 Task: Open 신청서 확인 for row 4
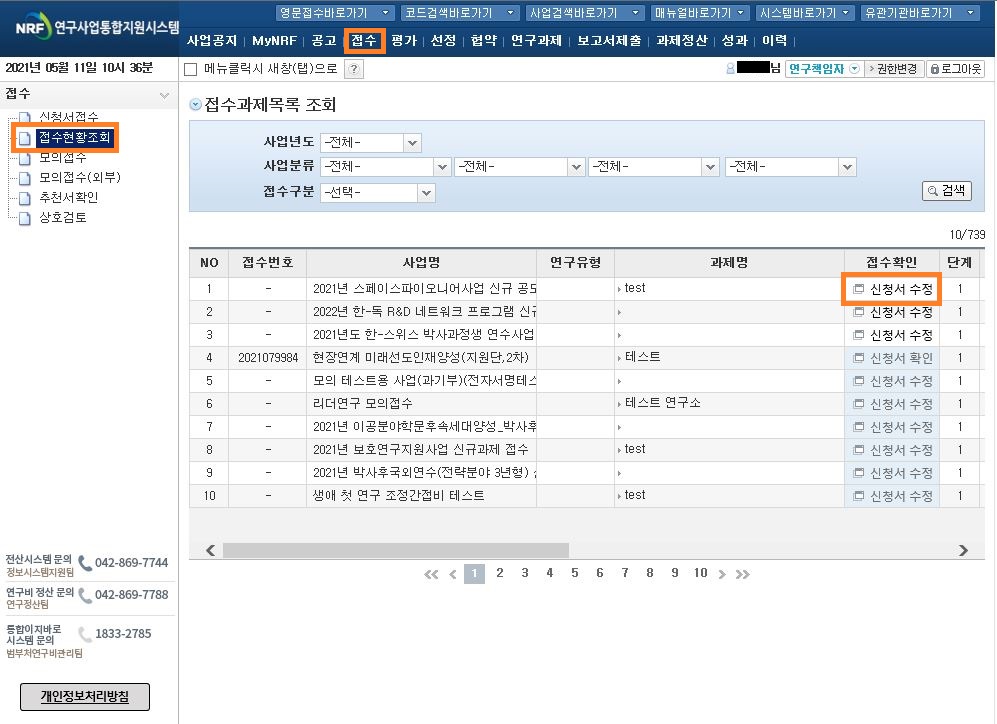(893, 357)
